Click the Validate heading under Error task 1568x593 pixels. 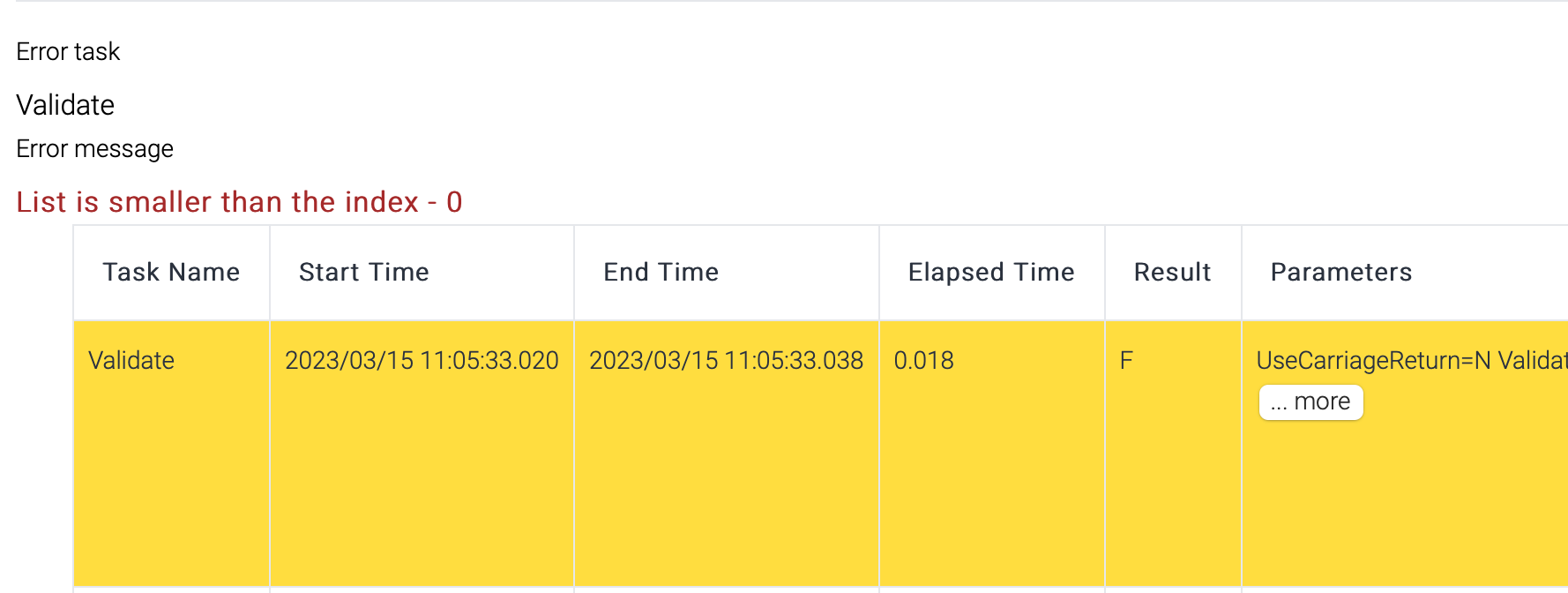pos(65,105)
